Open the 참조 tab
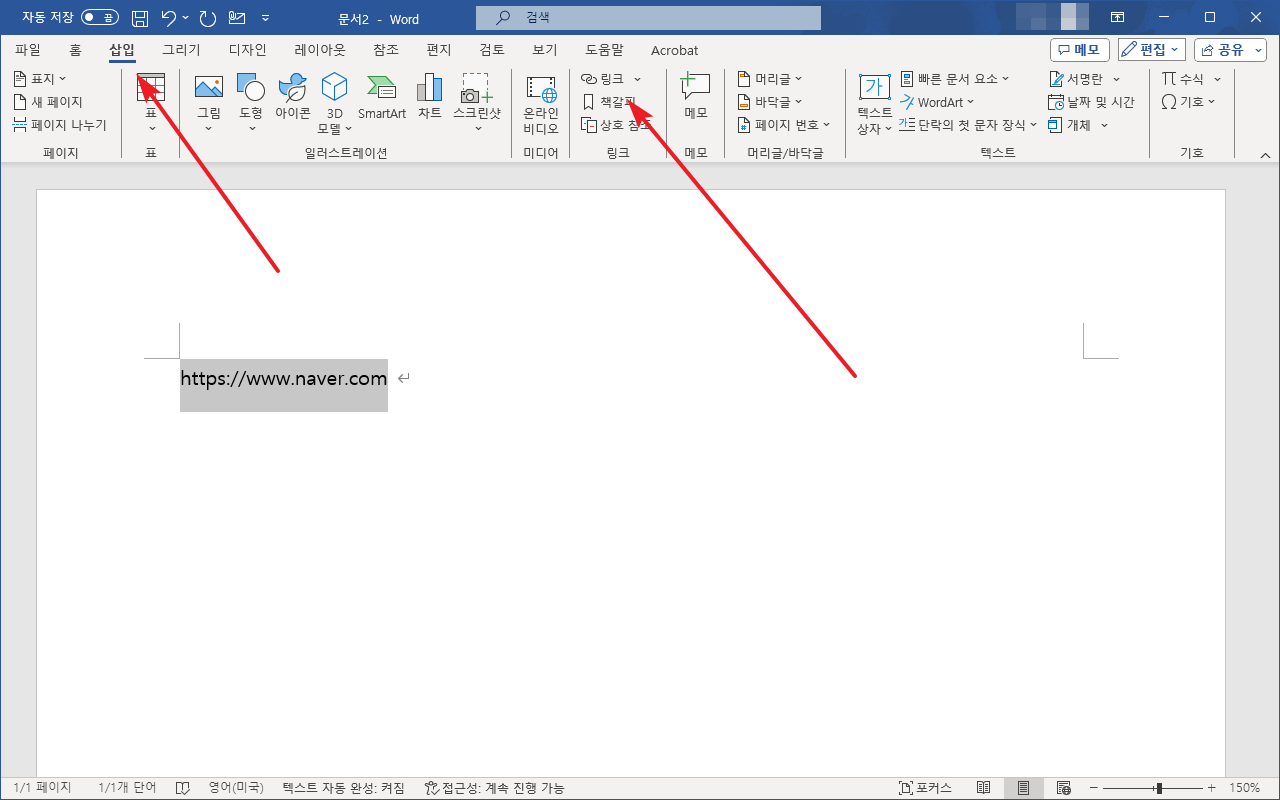 click(x=385, y=50)
